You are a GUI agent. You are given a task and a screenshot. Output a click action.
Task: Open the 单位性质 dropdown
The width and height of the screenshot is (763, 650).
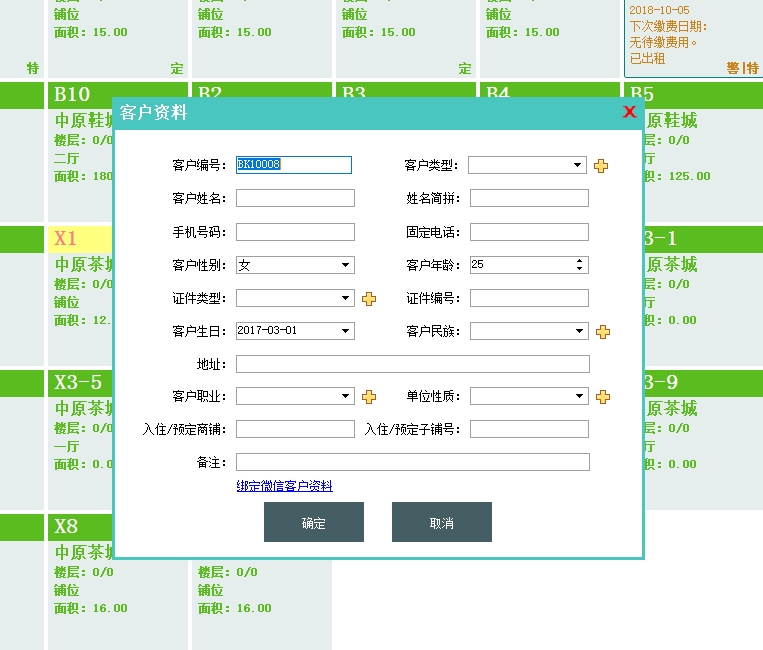pyautogui.click(x=580, y=396)
